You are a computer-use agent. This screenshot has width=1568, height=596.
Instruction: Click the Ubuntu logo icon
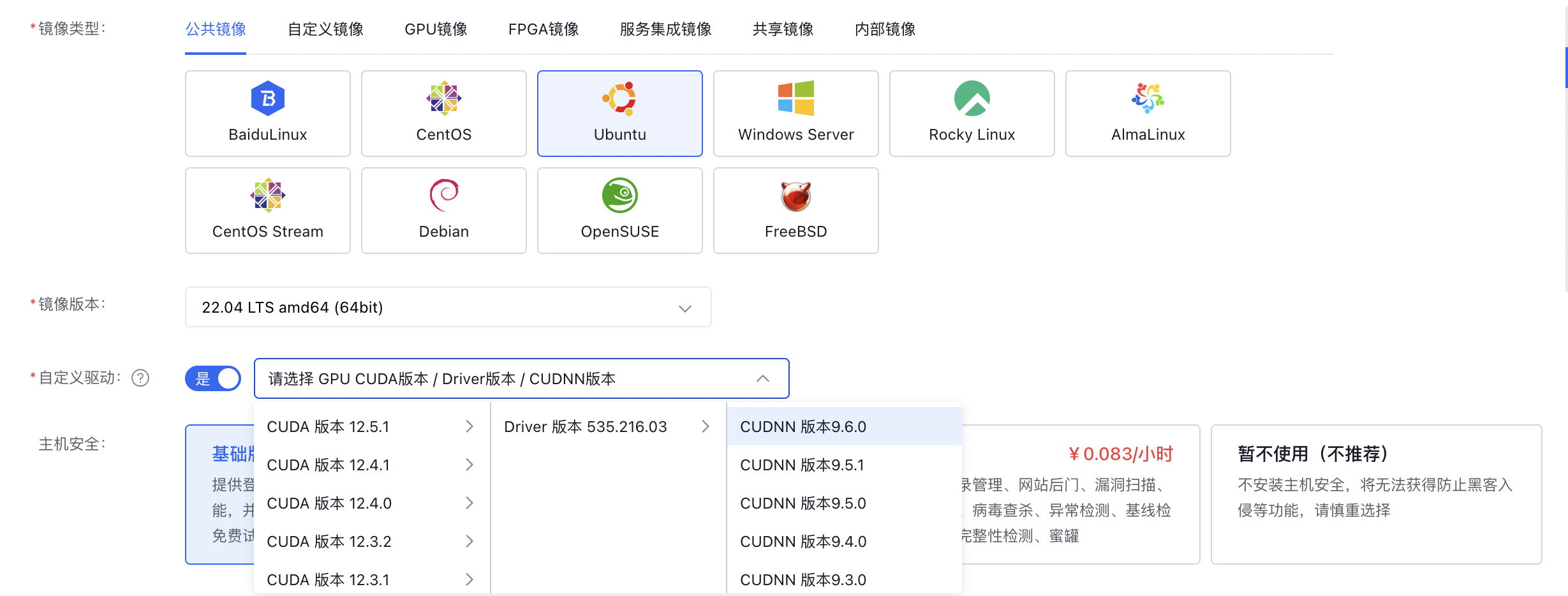[x=619, y=98]
